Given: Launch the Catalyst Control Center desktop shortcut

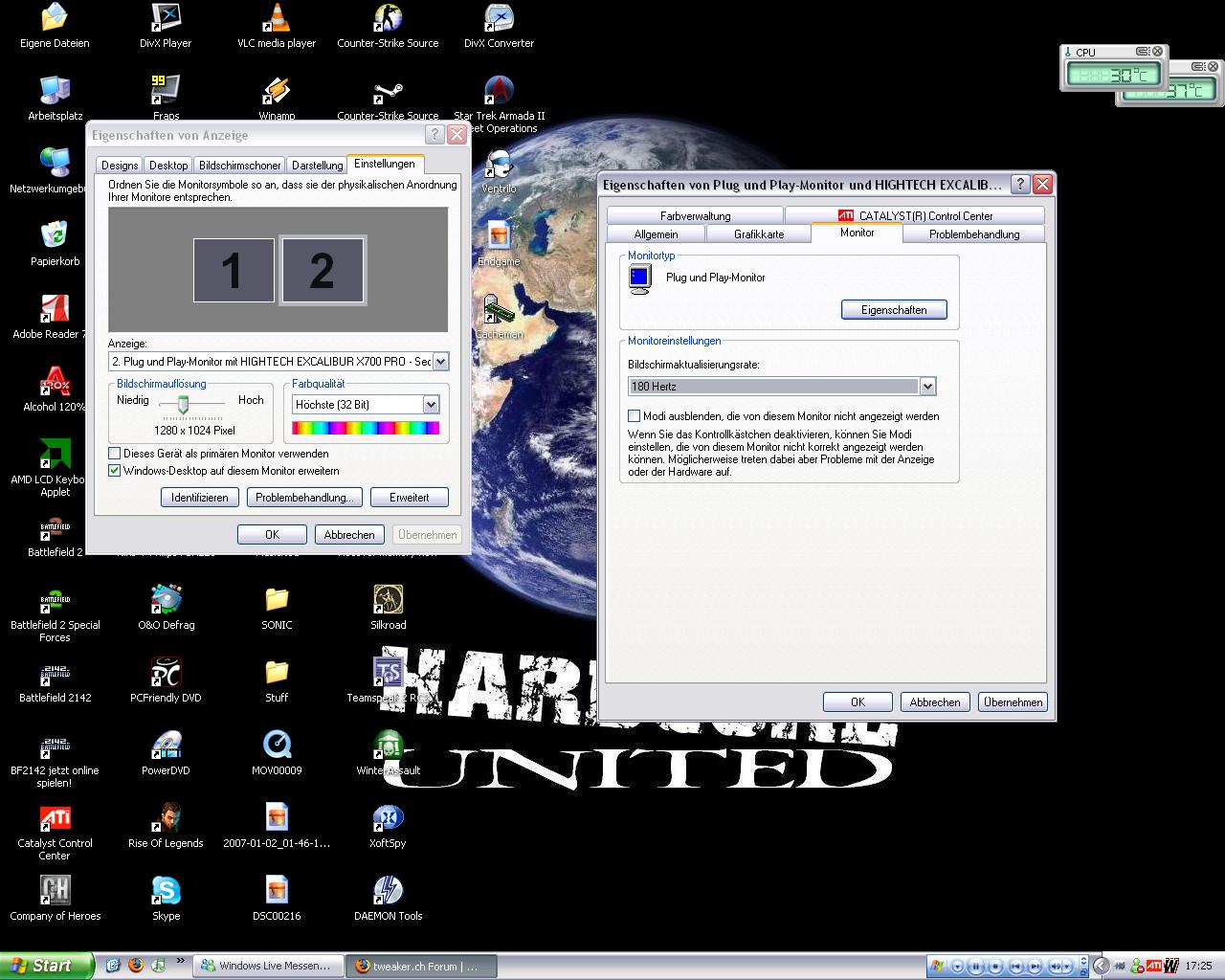Looking at the screenshot, I should (x=55, y=818).
